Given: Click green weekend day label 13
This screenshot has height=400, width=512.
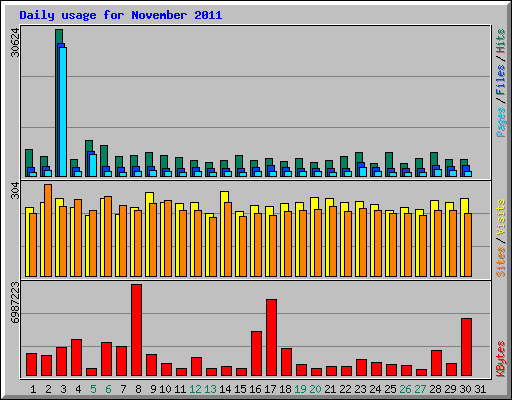Looking at the screenshot, I should click(x=210, y=389).
